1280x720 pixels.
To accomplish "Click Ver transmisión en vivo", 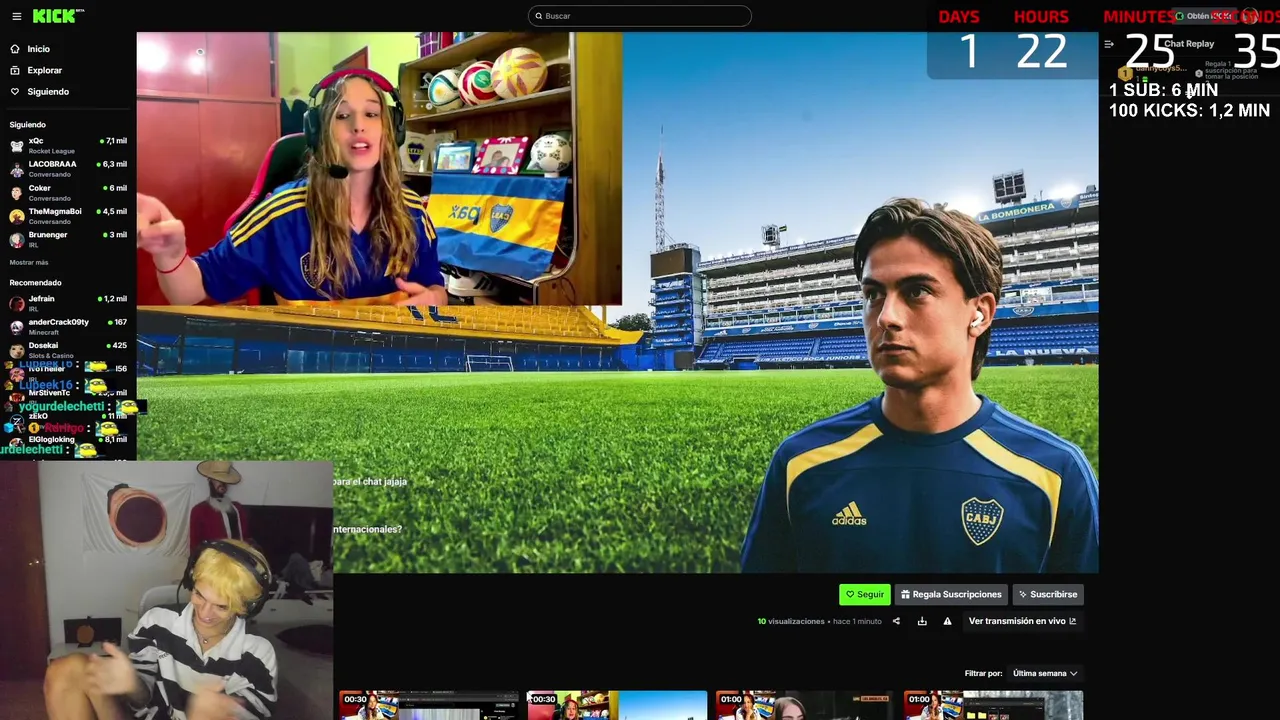I will [x=1022, y=621].
